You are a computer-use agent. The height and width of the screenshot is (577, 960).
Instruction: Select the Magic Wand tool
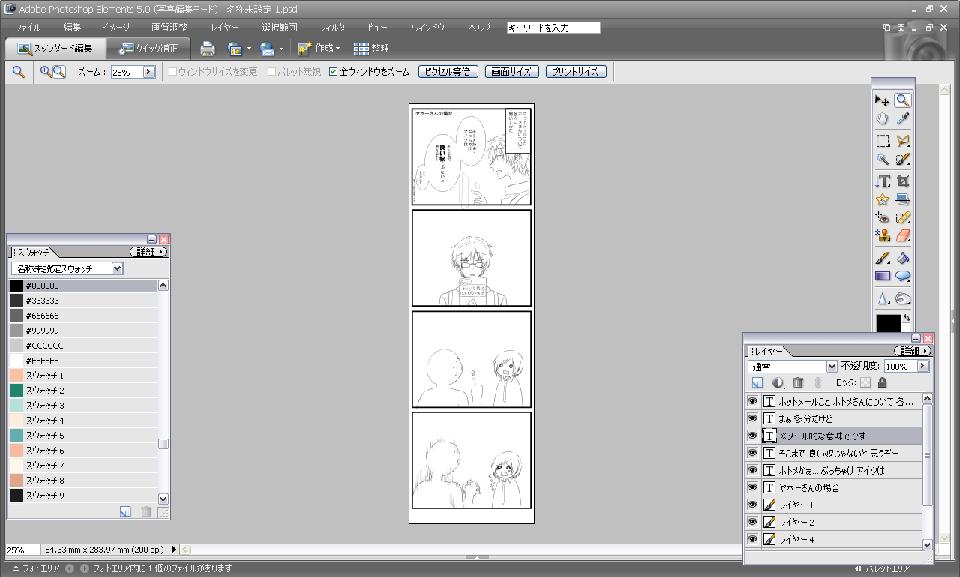[x=882, y=159]
